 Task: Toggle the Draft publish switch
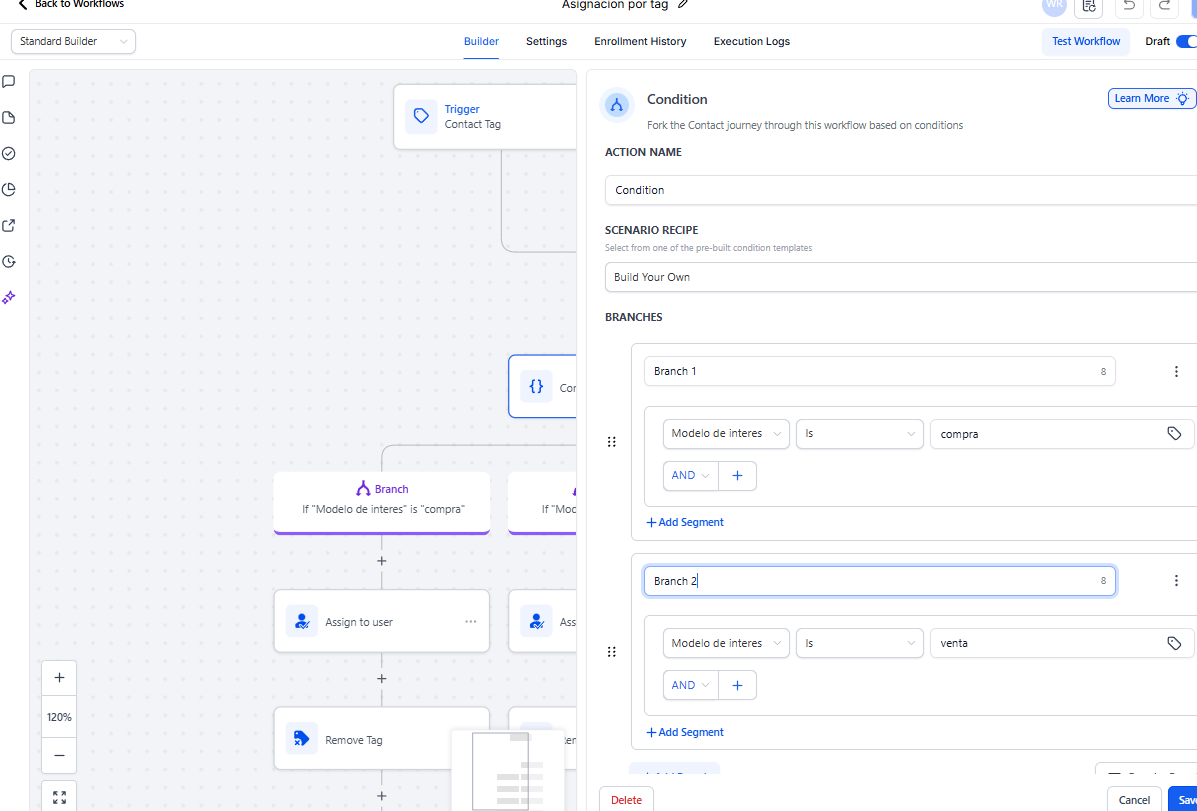[1186, 42]
